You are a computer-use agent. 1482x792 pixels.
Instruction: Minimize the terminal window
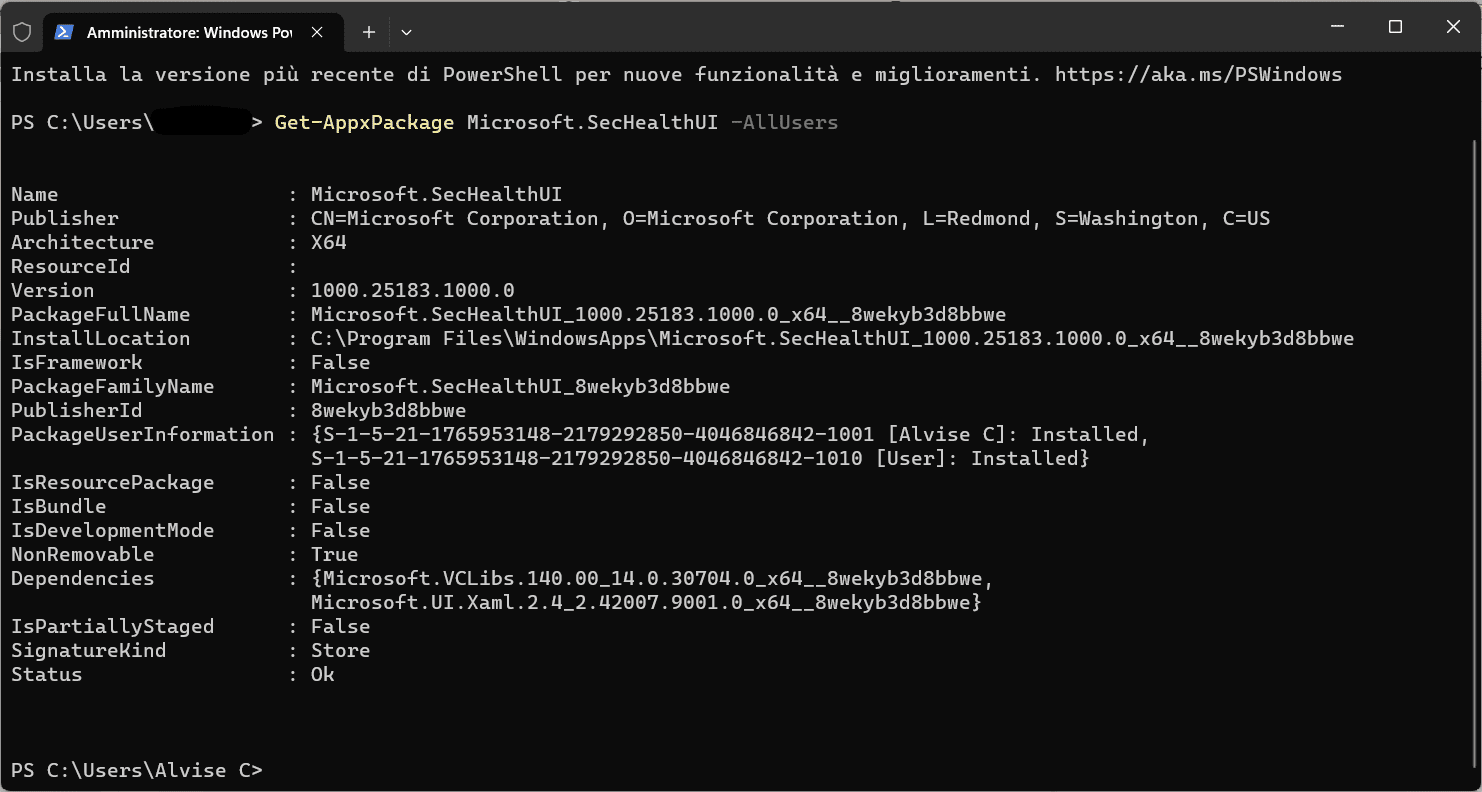(x=1336, y=27)
